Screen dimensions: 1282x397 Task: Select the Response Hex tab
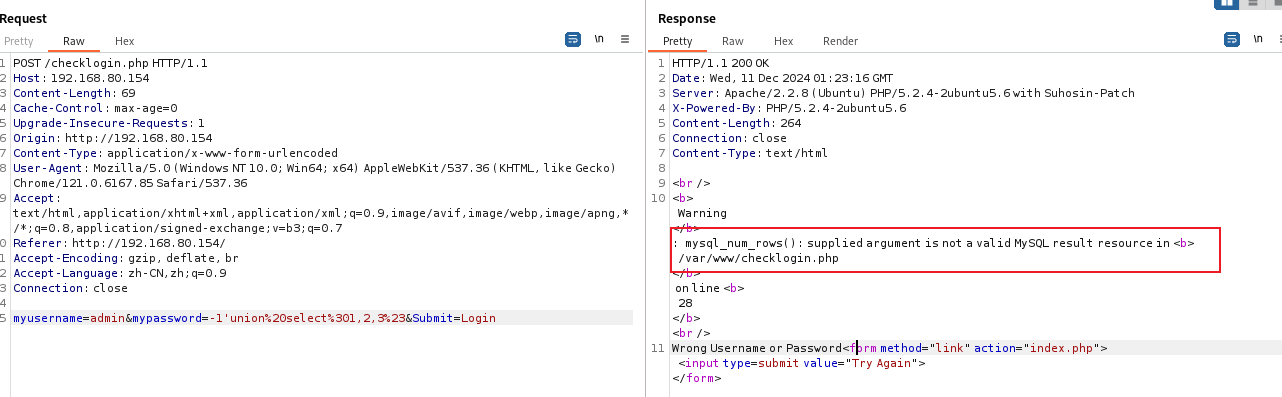pyautogui.click(x=783, y=41)
